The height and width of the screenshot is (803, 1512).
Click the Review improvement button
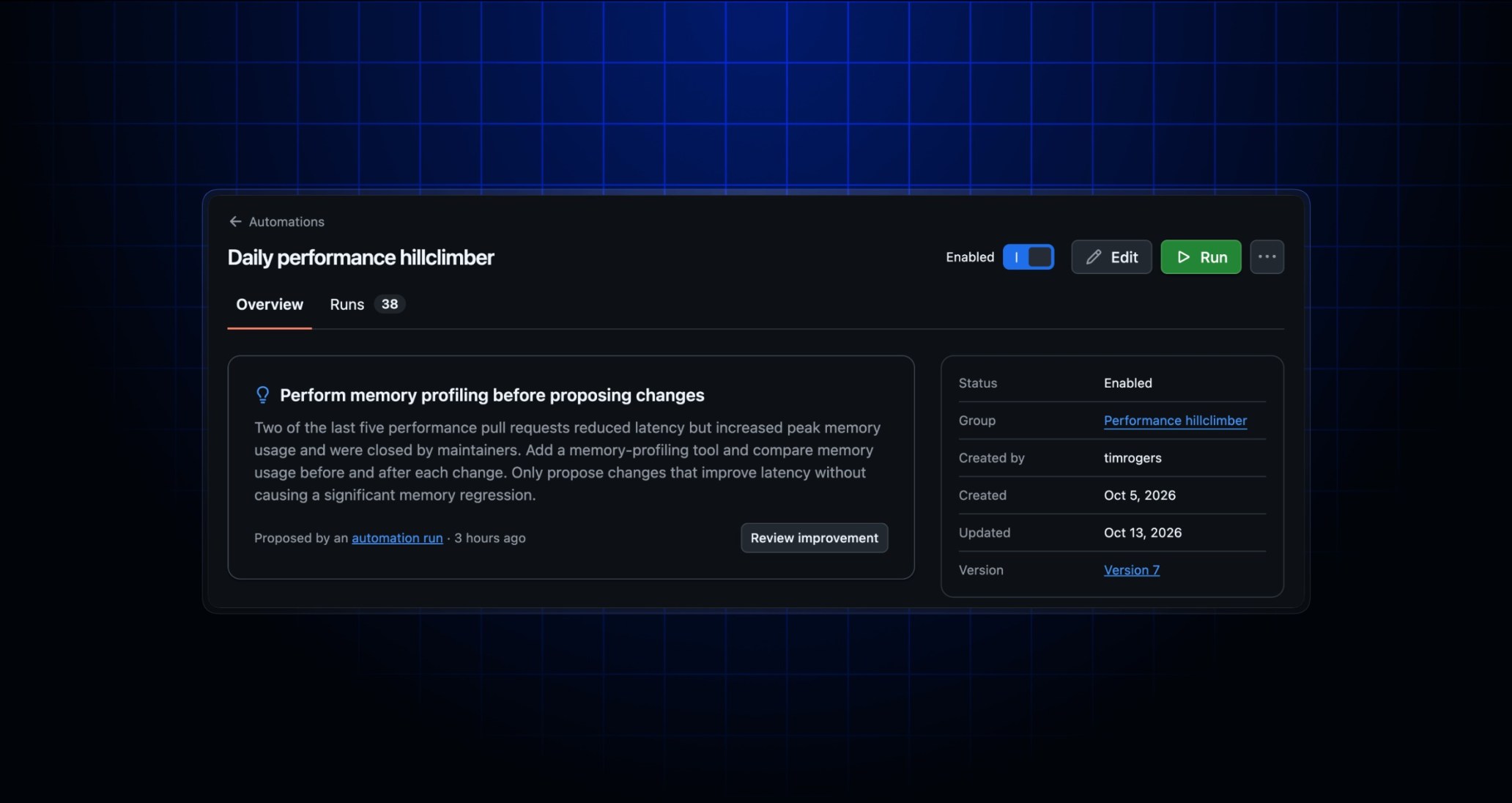click(814, 538)
